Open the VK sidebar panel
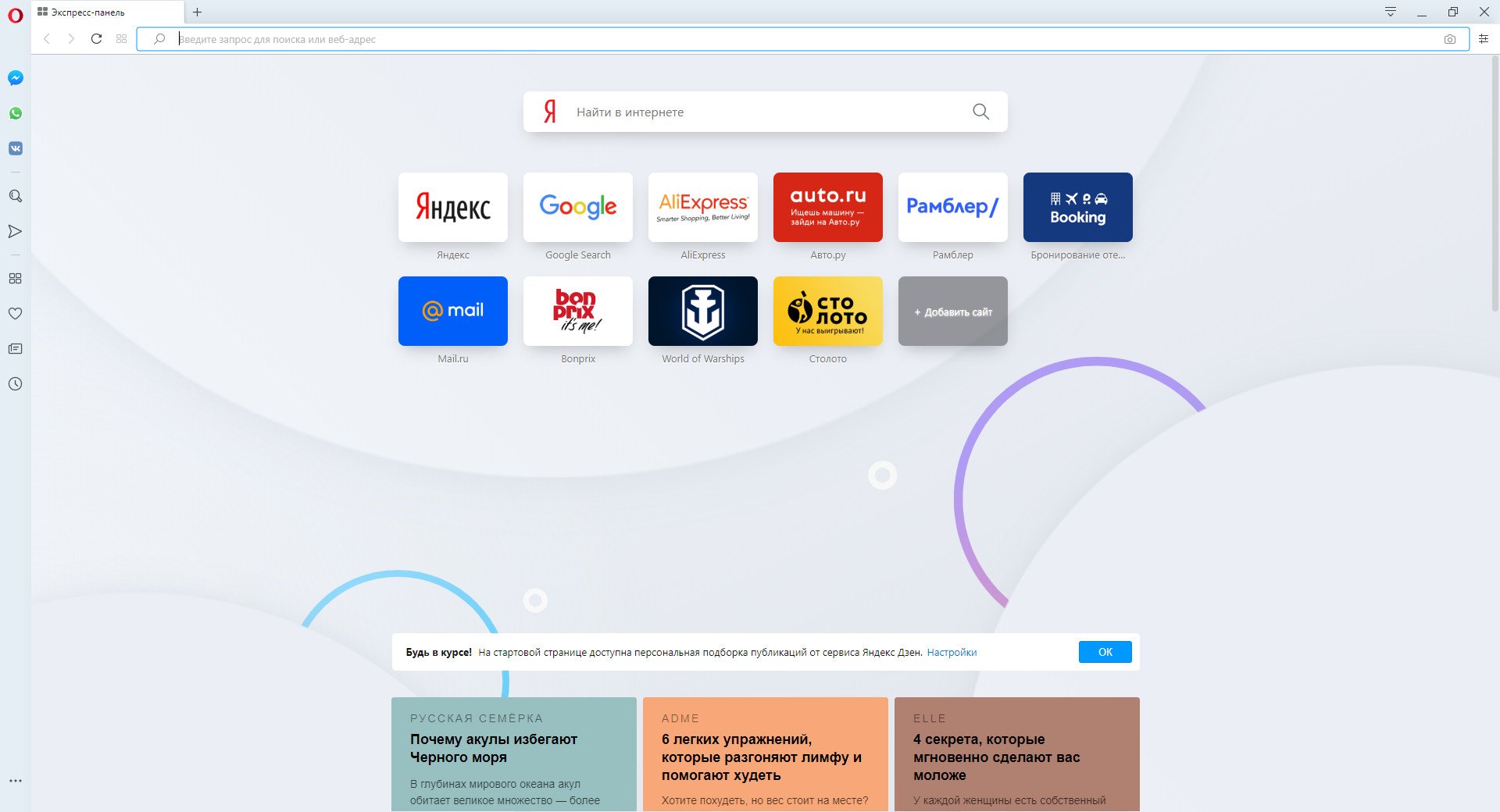The image size is (1500, 812). click(16, 148)
